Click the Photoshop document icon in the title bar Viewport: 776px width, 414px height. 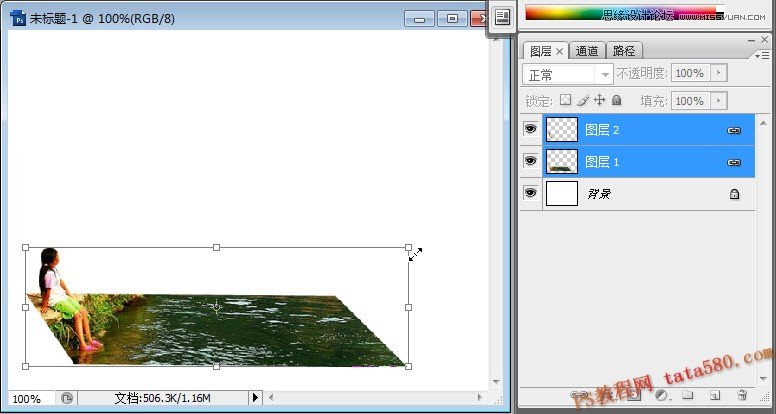coord(18,19)
